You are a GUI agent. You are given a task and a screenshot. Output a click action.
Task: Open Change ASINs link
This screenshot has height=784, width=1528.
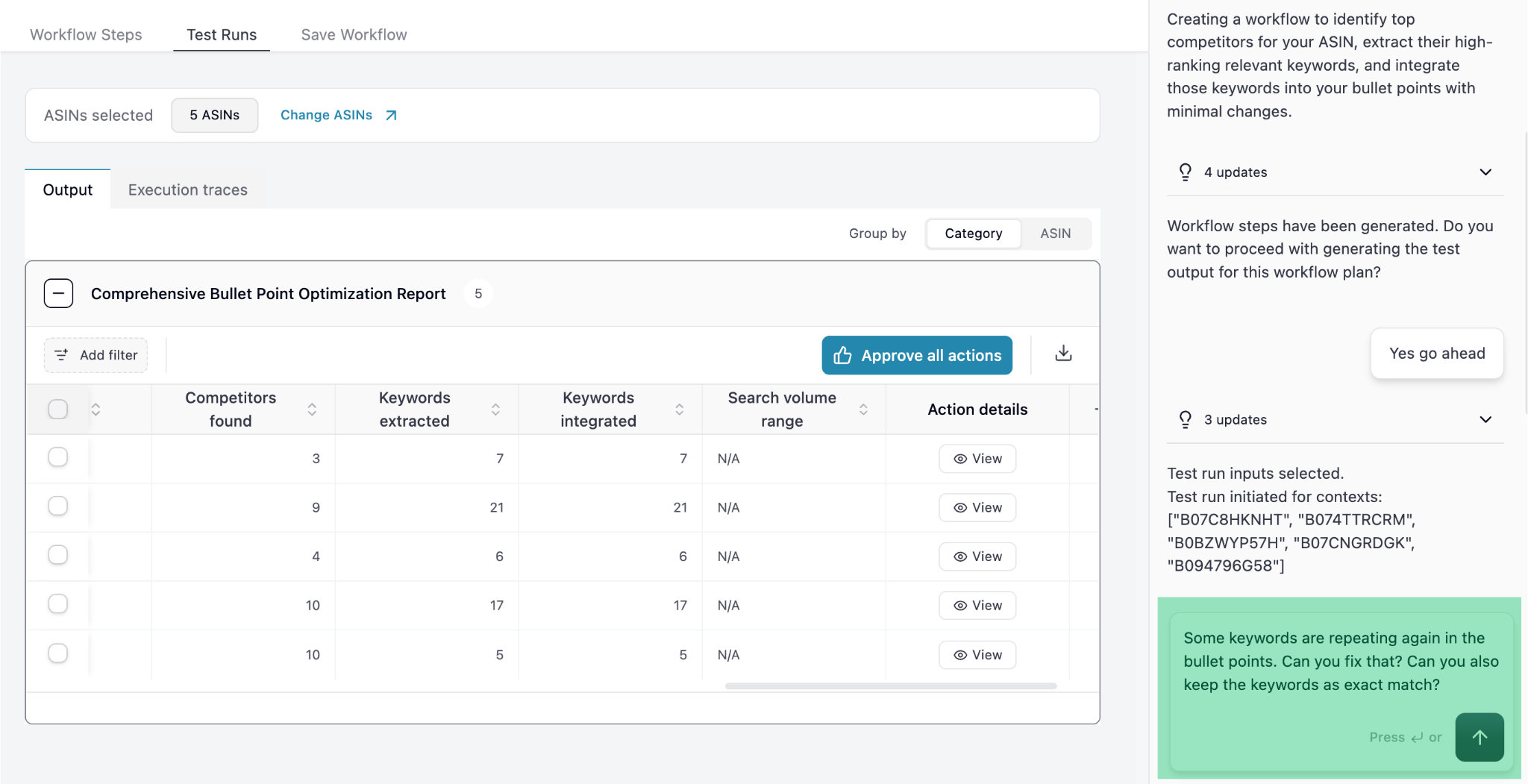point(326,115)
